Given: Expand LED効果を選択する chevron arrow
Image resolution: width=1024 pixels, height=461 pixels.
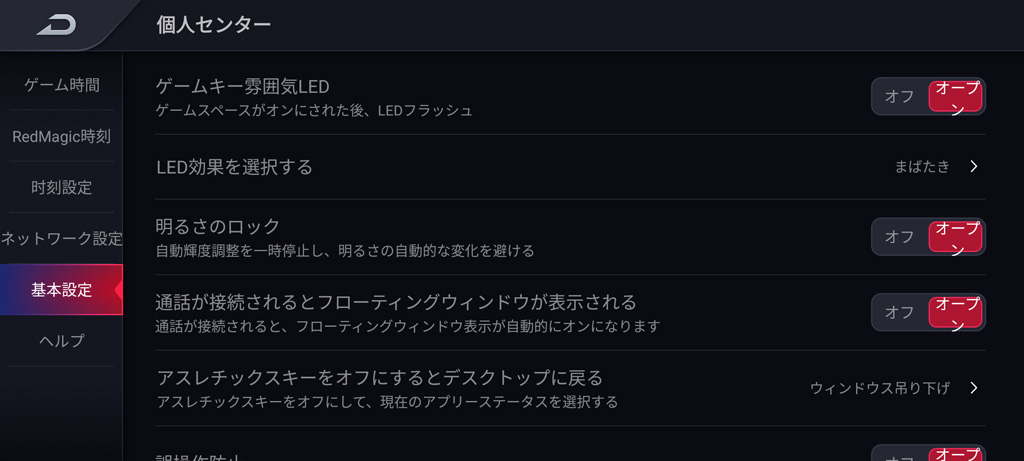Looking at the screenshot, I should coord(974,167).
